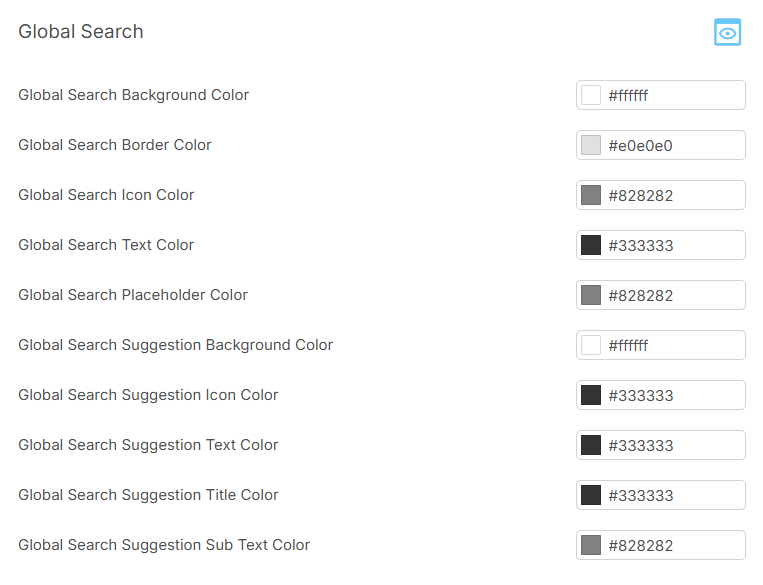Select the Suggestion Text Color swatch
Screen dimensions: 763x585
591,445
